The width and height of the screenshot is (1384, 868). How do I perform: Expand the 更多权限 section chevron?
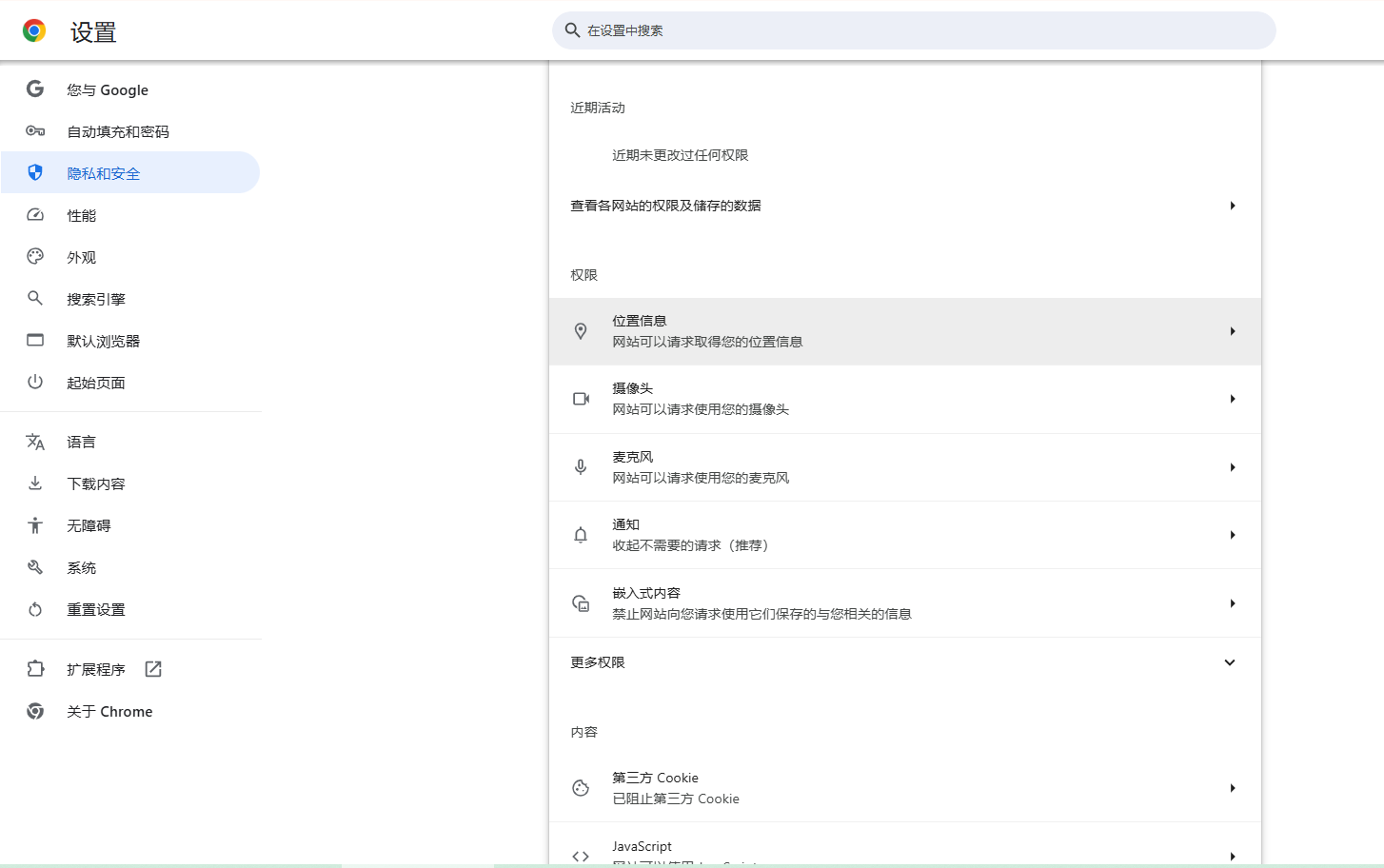pyautogui.click(x=1230, y=662)
